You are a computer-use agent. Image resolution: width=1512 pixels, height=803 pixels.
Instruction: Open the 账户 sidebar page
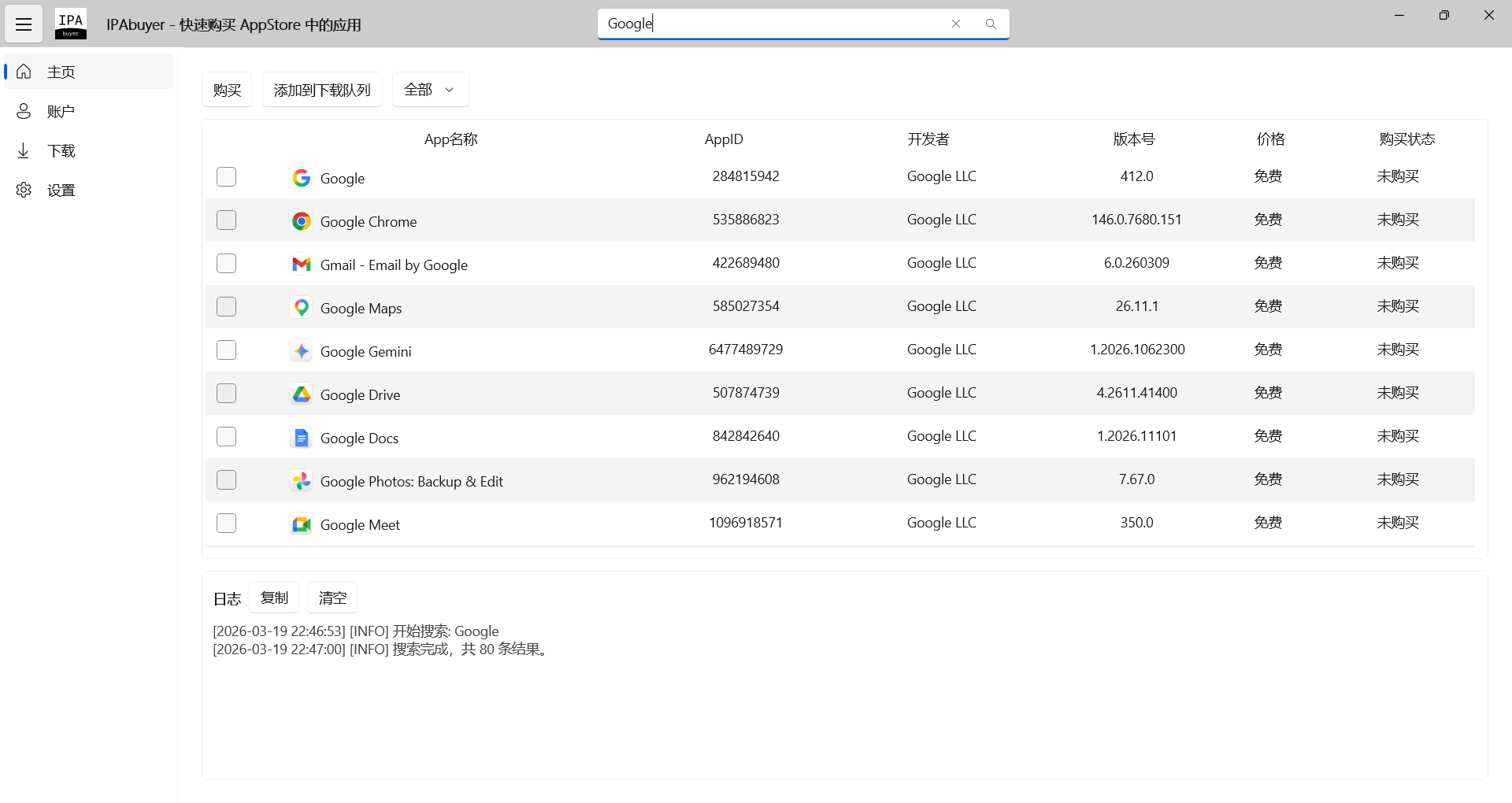[61, 112]
